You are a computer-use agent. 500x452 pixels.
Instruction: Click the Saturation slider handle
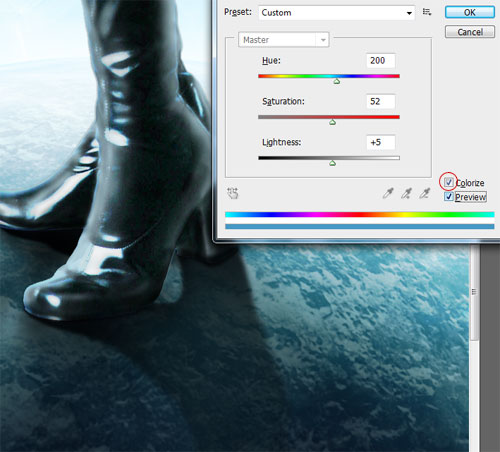click(332, 122)
